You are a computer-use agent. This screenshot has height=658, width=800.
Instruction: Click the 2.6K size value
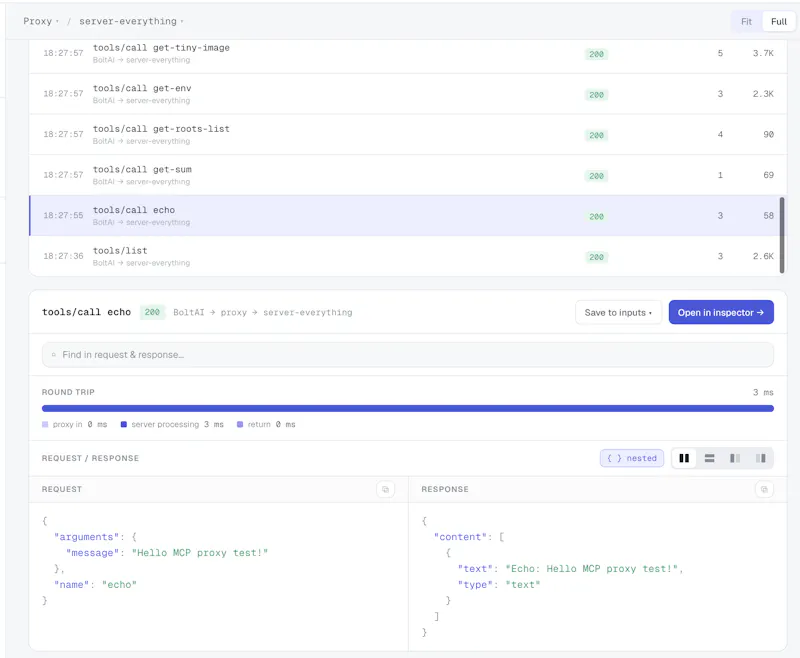pos(763,256)
